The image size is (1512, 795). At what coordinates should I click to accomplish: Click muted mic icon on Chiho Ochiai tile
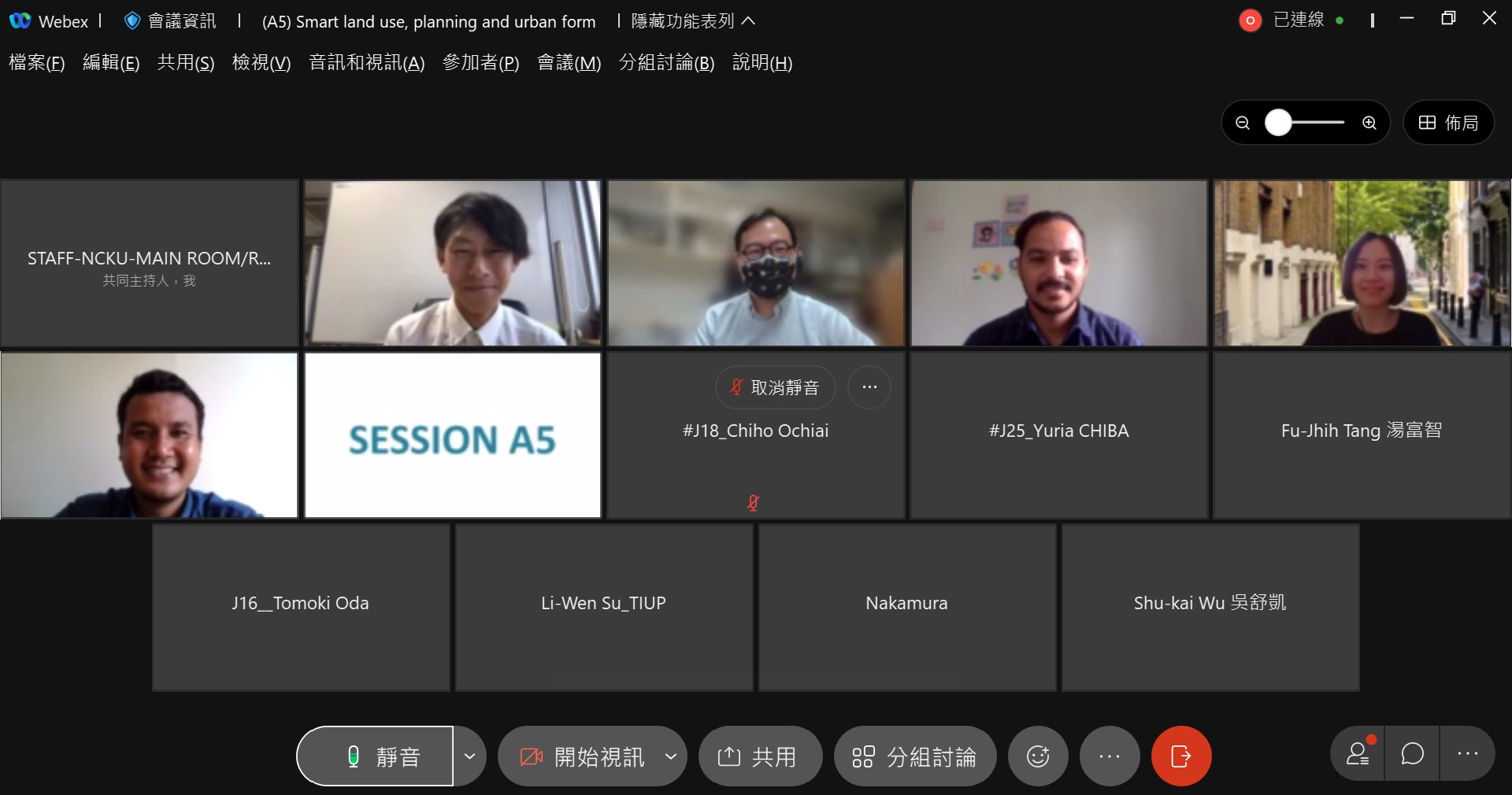pos(754,503)
